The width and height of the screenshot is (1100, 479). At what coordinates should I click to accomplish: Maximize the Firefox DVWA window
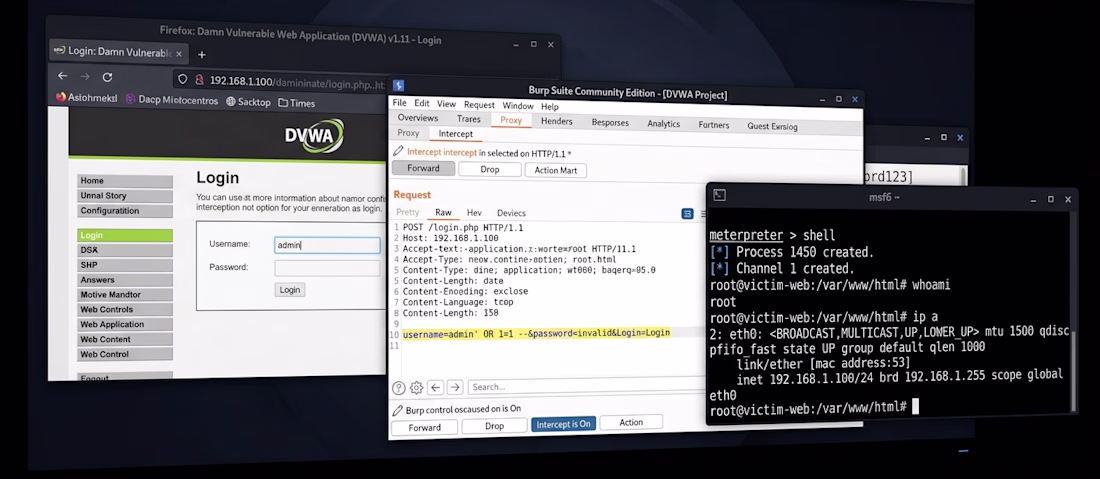(x=533, y=44)
